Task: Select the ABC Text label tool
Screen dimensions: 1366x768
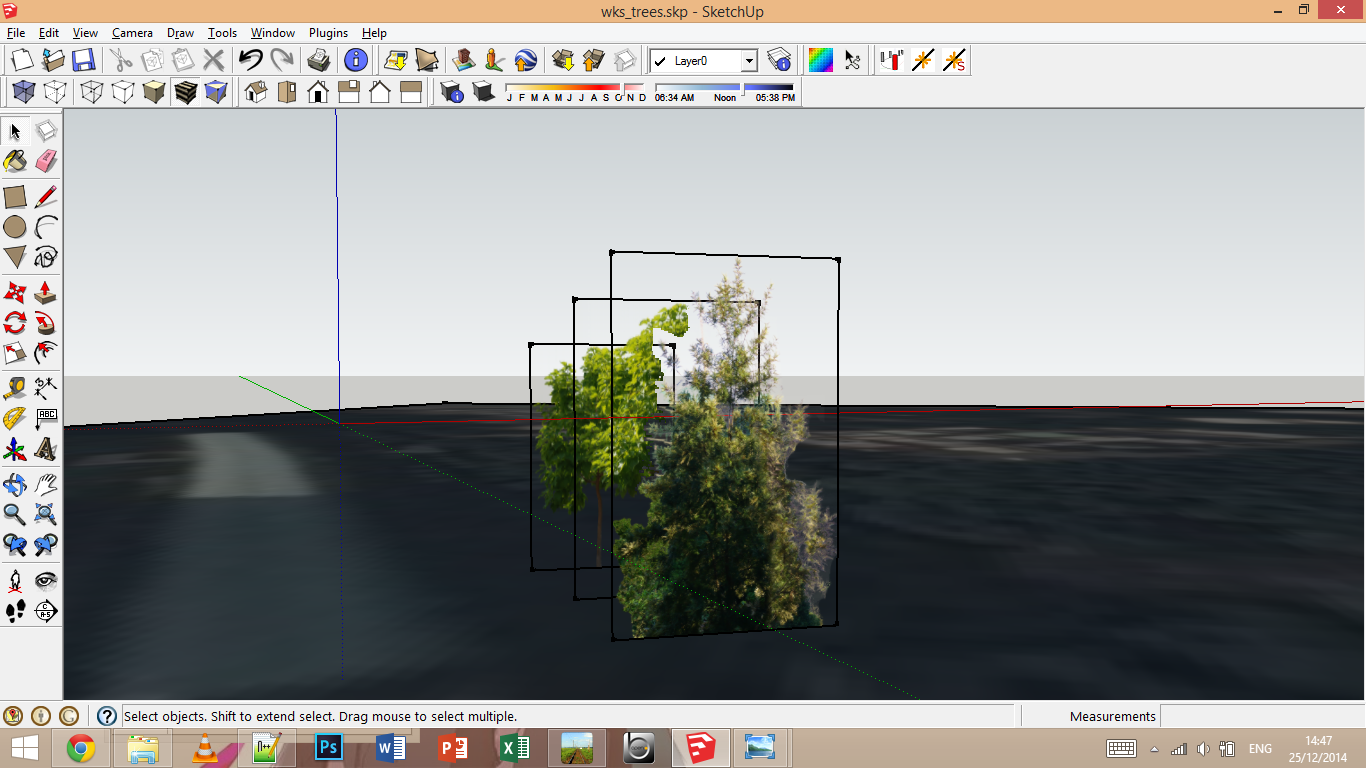Action: pos(46,418)
